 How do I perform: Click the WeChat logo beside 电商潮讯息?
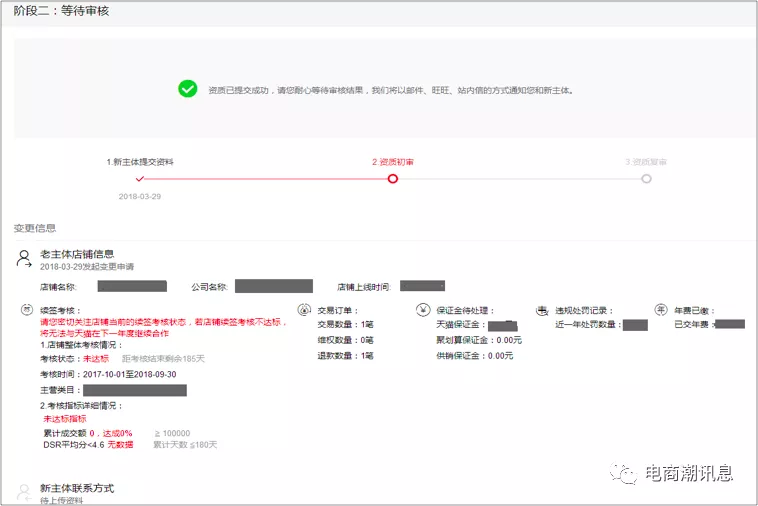624,473
